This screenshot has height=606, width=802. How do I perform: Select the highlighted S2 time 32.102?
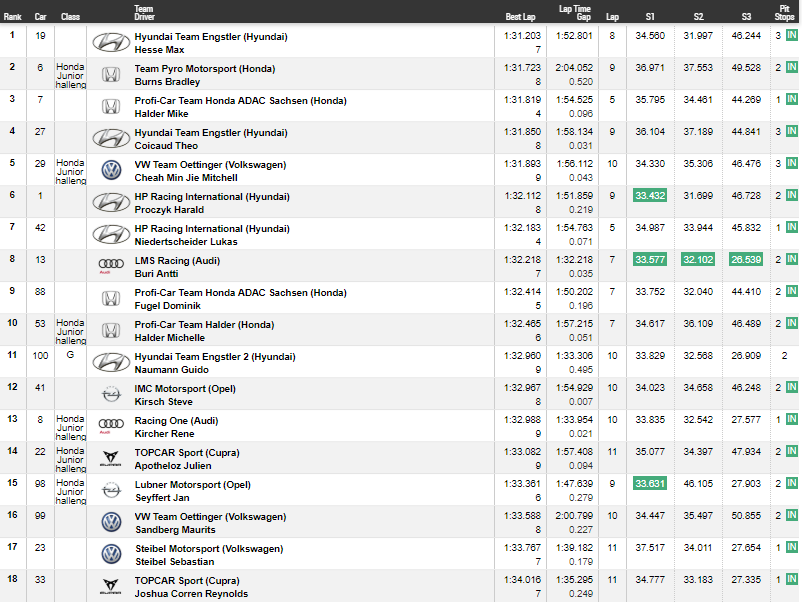[698, 260]
